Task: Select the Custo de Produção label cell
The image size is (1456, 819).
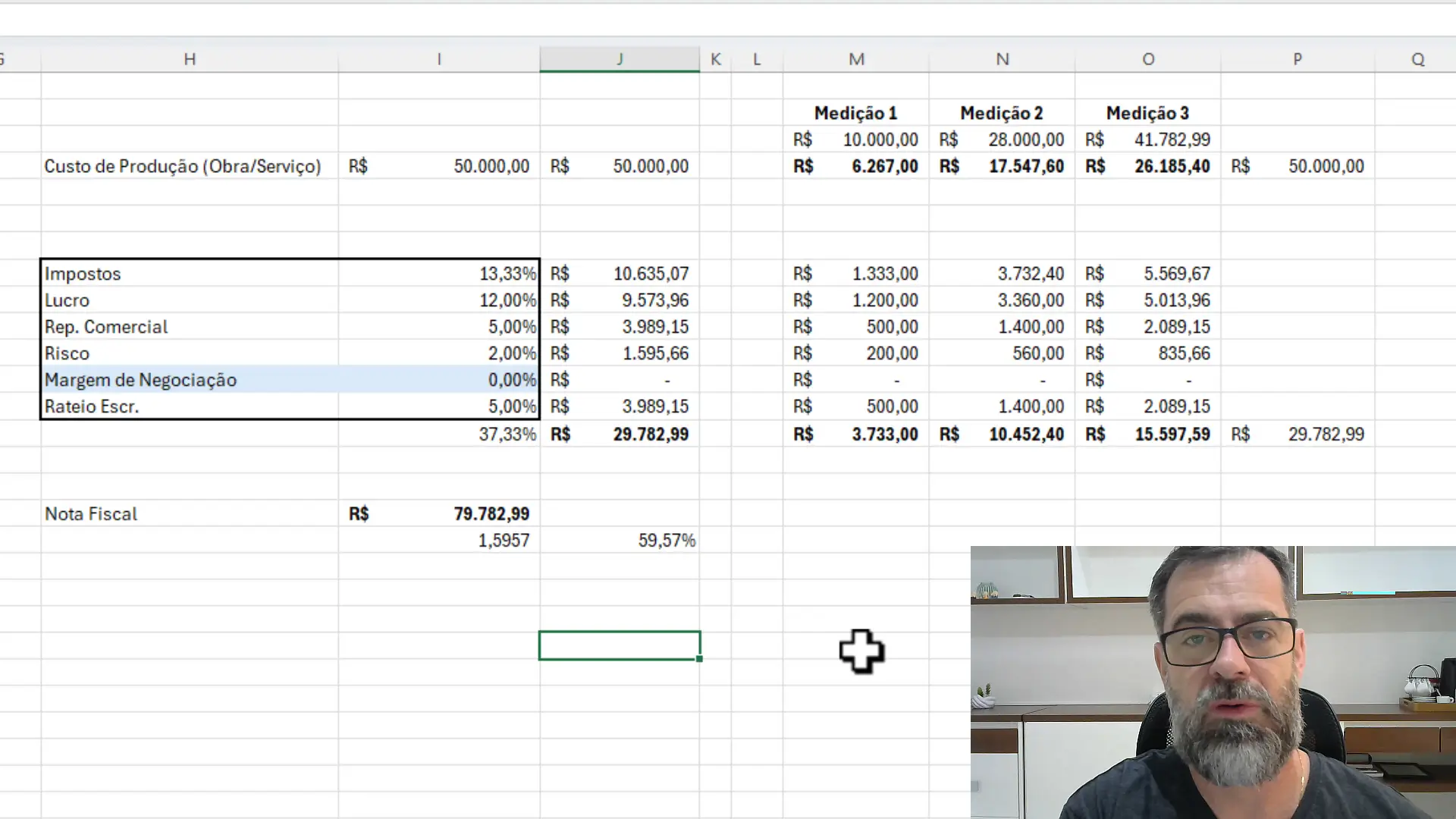Action: pyautogui.click(x=183, y=166)
